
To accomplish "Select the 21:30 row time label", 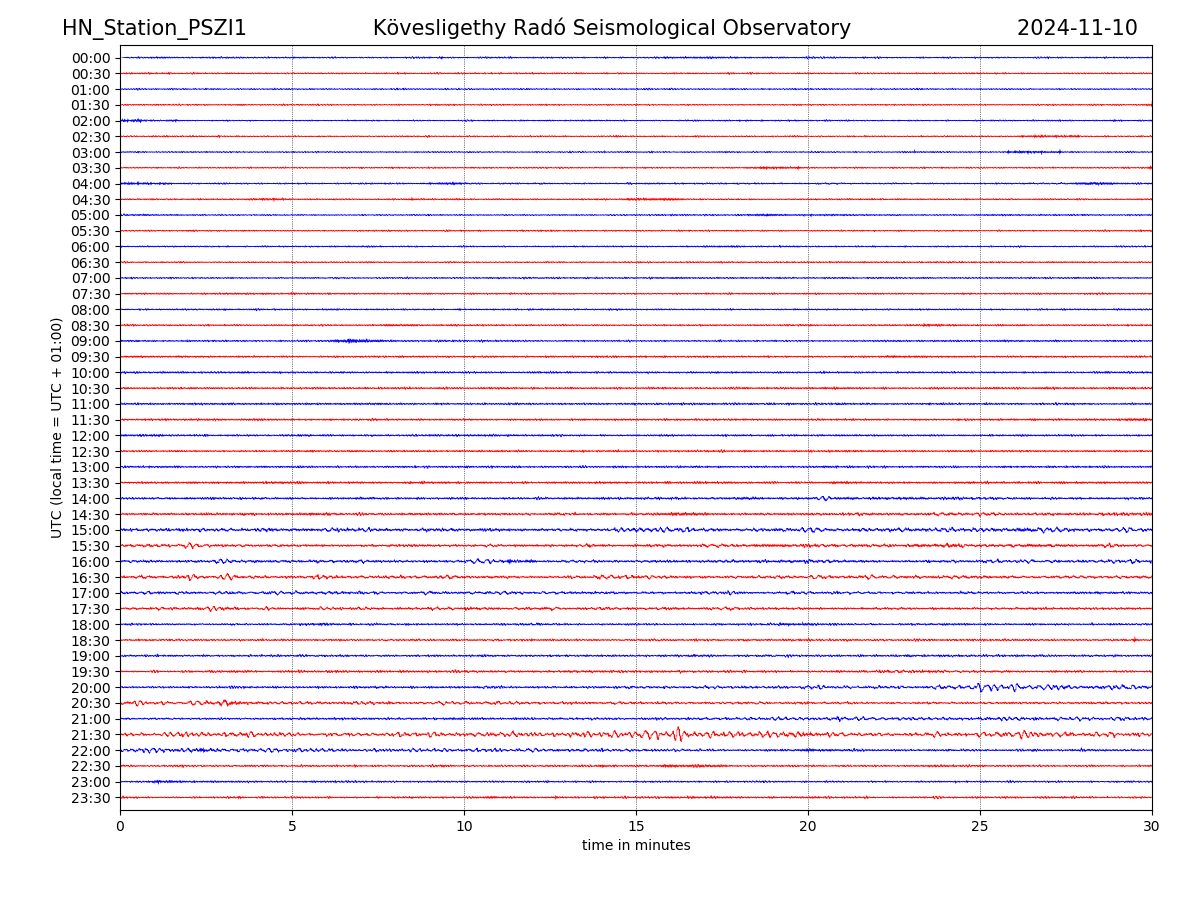I will [x=91, y=735].
